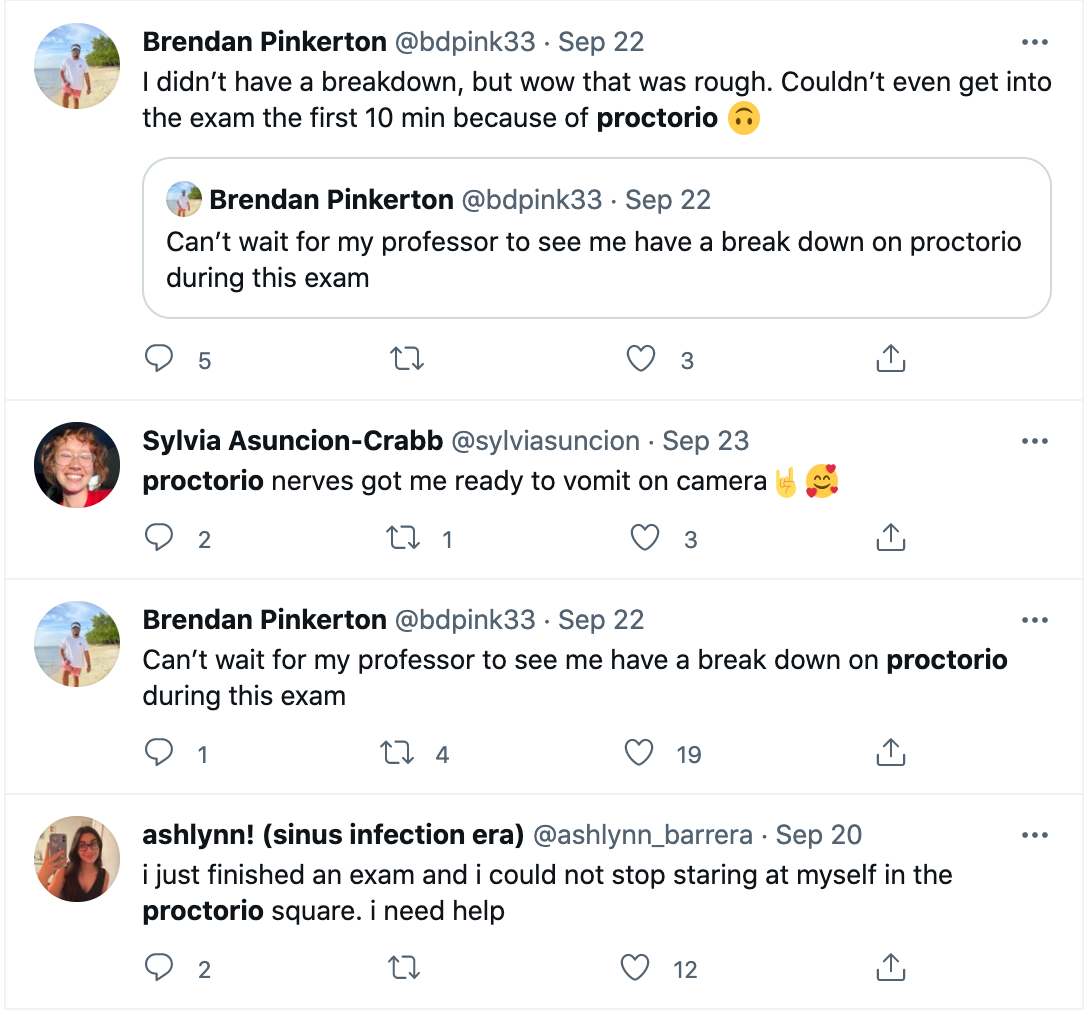Retweet Brendan's "didn't have a breakdown" tweet
Viewport: 1084px width, 1010px height.
406,359
